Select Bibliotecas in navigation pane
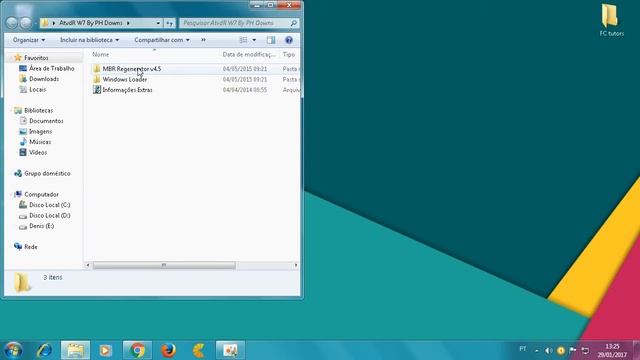The height and width of the screenshot is (360, 640). click(38, 111)
